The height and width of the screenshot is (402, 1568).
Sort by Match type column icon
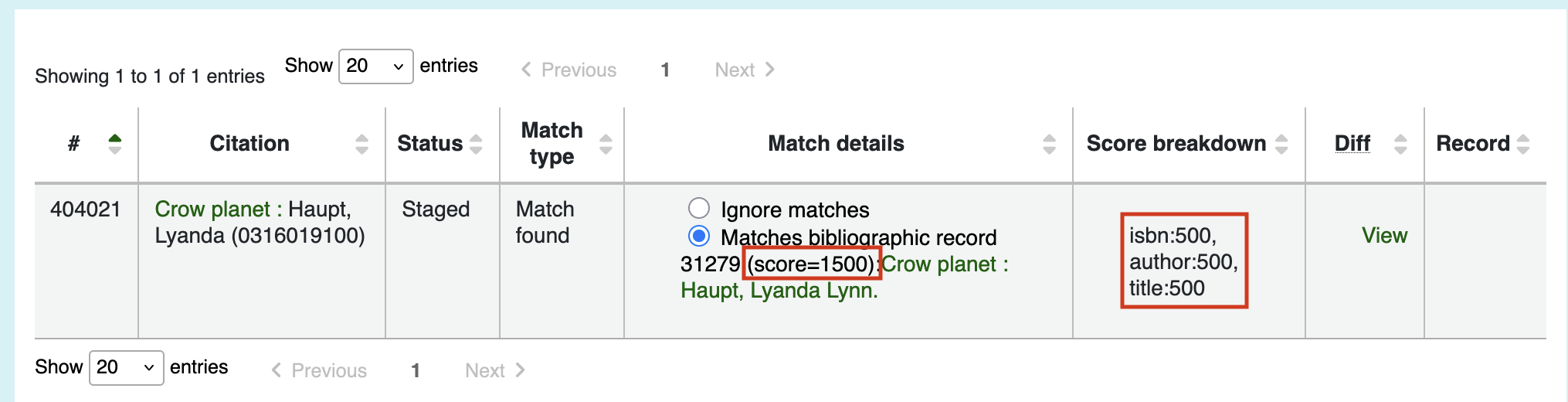606,144
